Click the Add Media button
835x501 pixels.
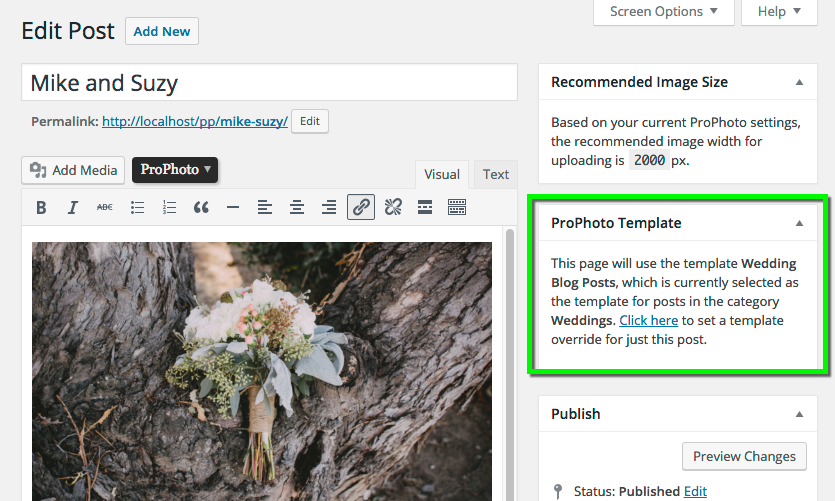tap(73, 170)
